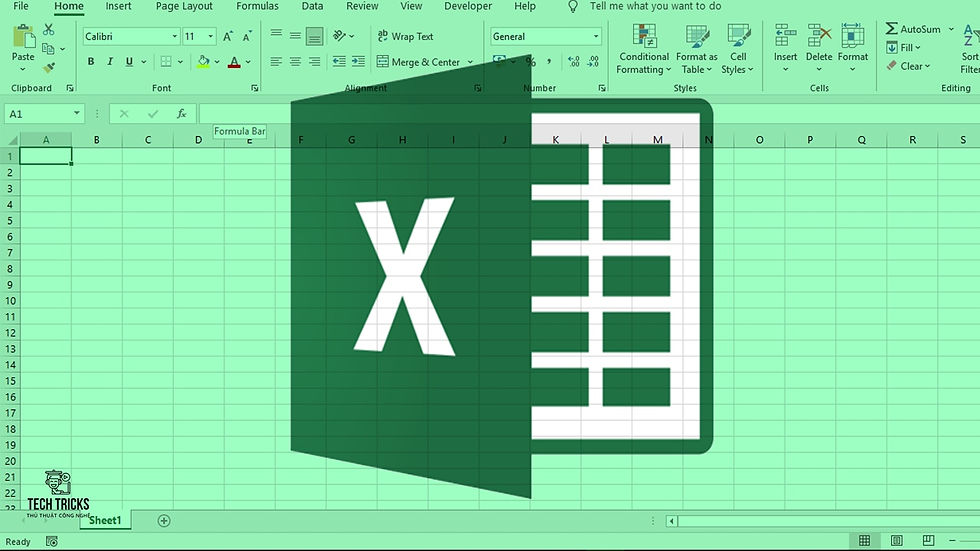980x551 pixels.
Task: Switch to Page Layout view in status bar
Action: (x=896, y=540)
